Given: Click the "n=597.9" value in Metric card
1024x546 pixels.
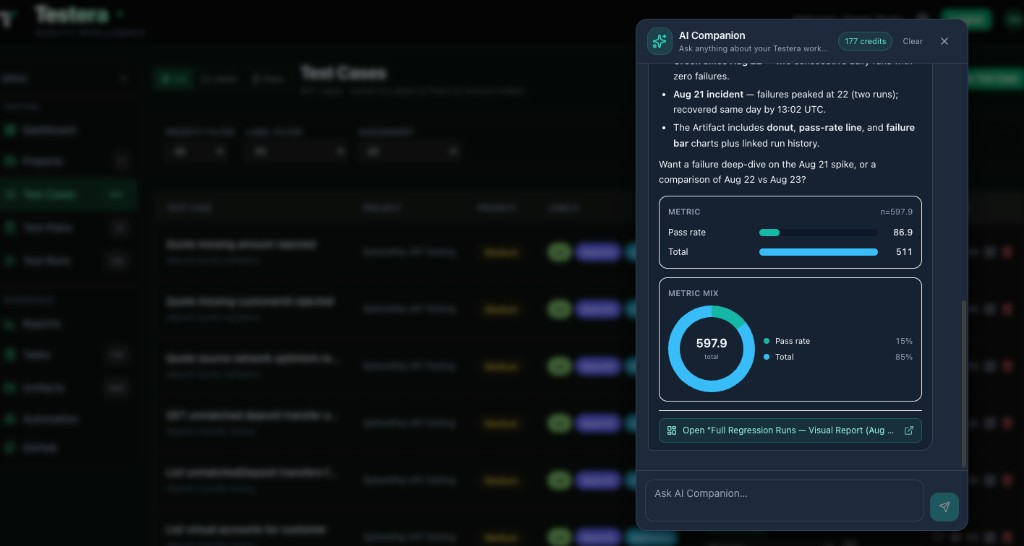Looking at the screenshot, I should click(897, 212).
